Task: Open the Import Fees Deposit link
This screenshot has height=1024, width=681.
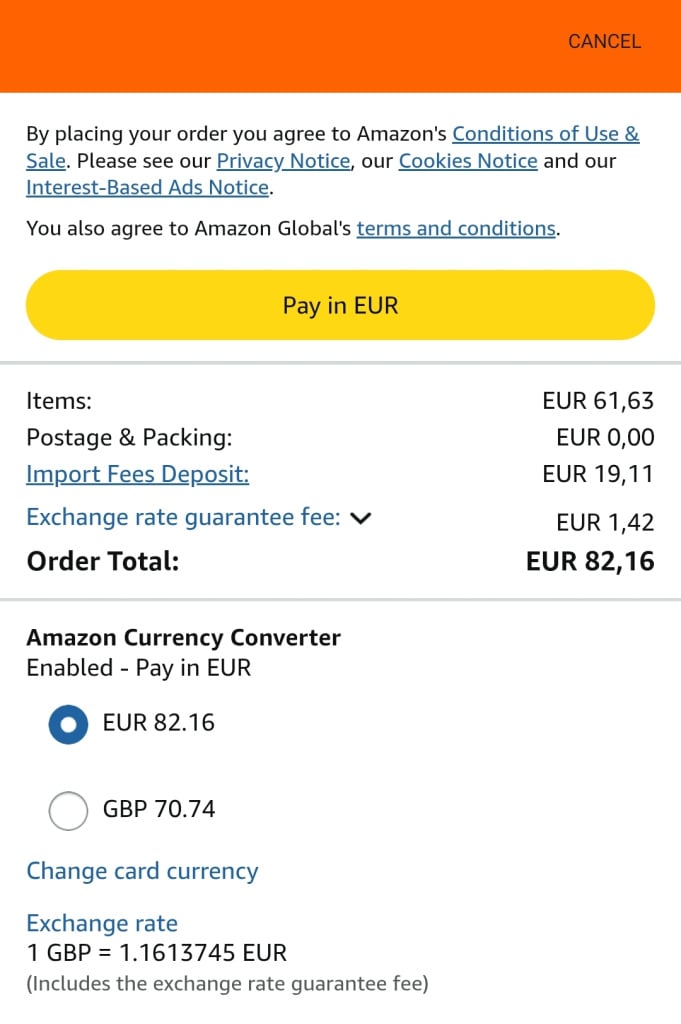Action: [x=137, y=474]
